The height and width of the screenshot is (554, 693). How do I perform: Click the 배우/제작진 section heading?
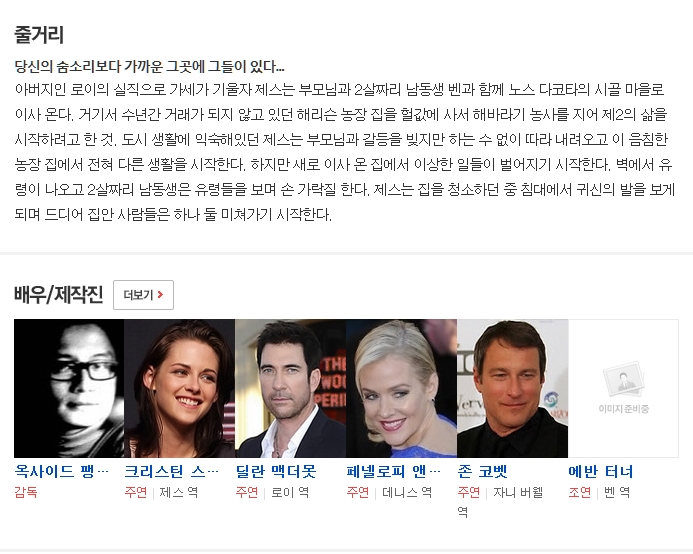point(59,294)
